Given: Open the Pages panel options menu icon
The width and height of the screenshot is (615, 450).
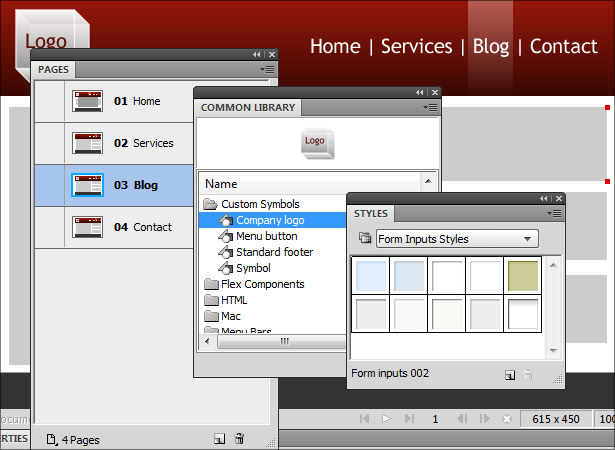Looking at the screenshot, I should pyautogui.click(x=267, y=69).
